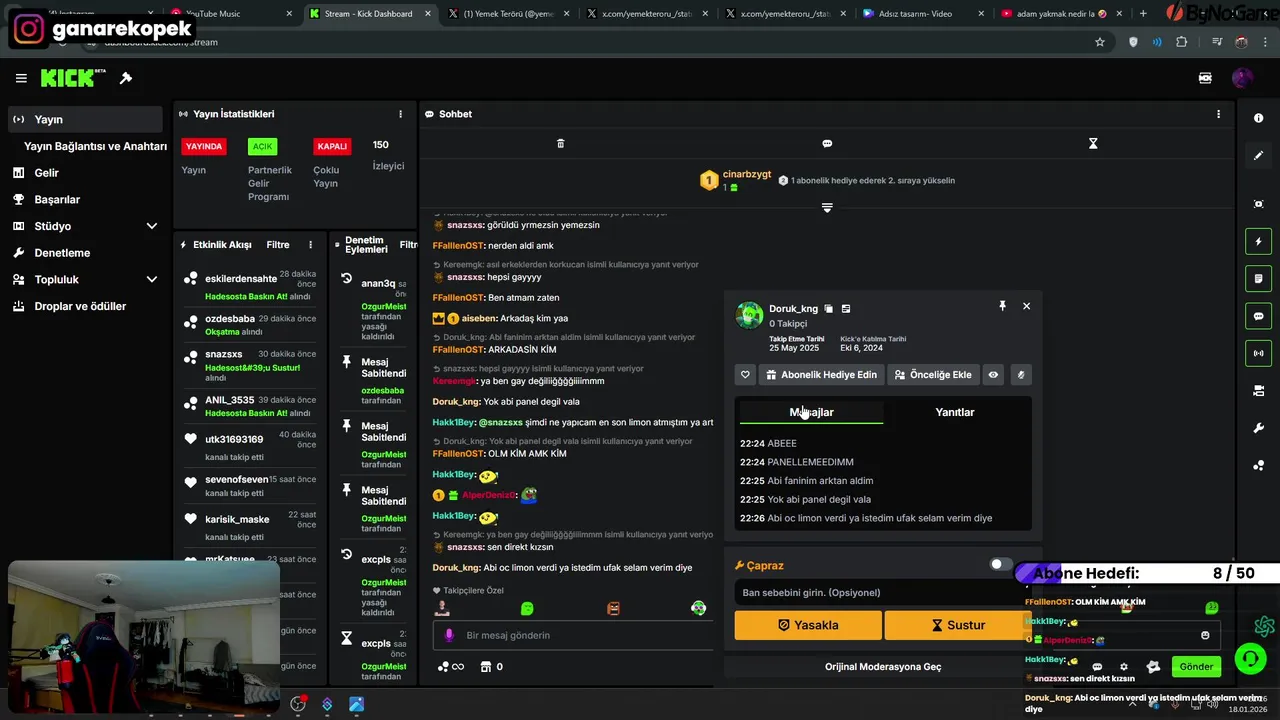Copy the Doruk_kng username
Image resolution: width=1280 pixels, height=720 pixels.
pos(829,309)
